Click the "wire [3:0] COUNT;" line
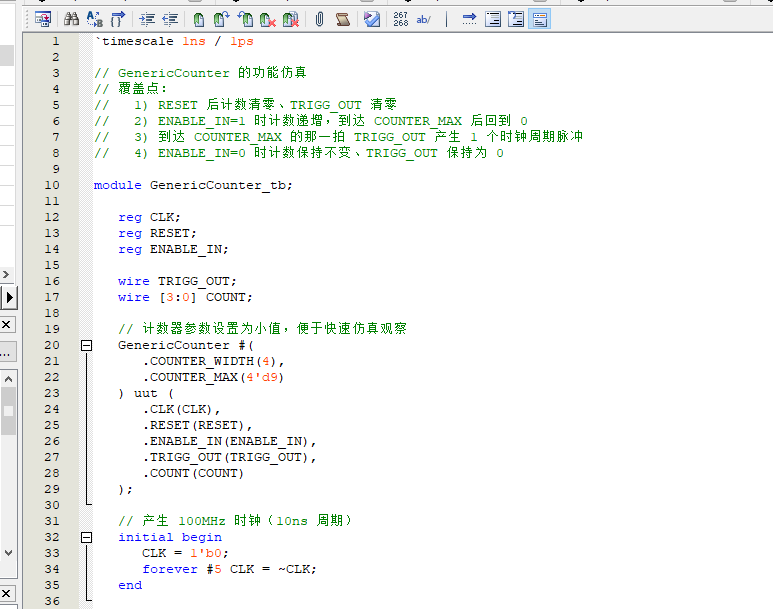Screen dimensions: 773x609 tap(185, 297)
